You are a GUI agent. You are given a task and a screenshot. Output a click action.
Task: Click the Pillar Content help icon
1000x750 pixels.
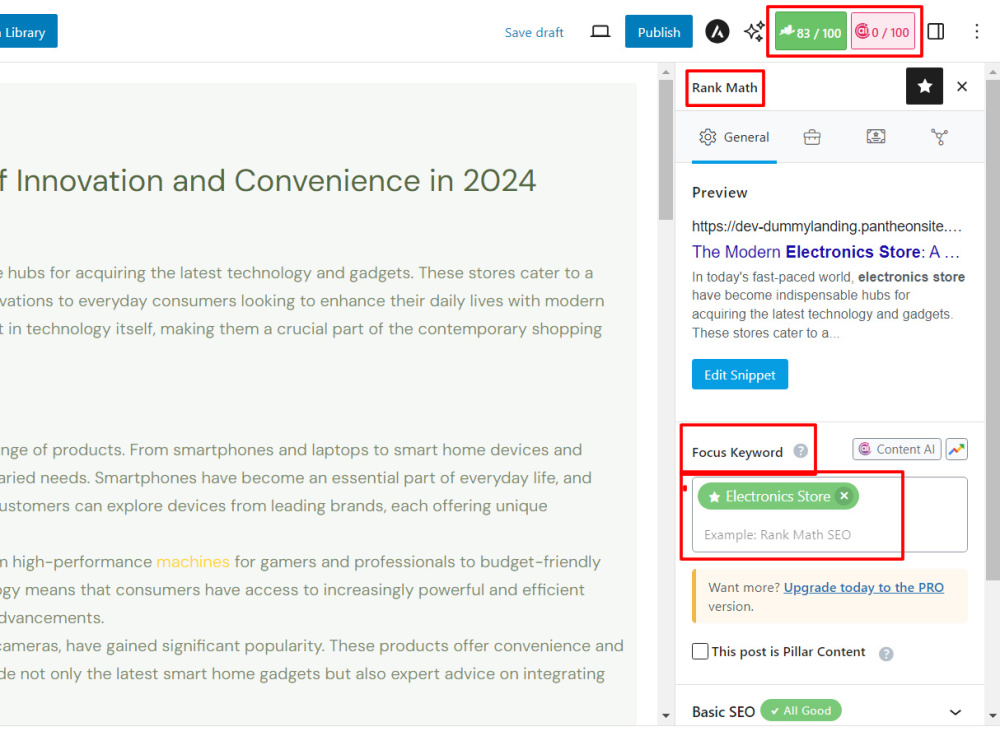886,653
